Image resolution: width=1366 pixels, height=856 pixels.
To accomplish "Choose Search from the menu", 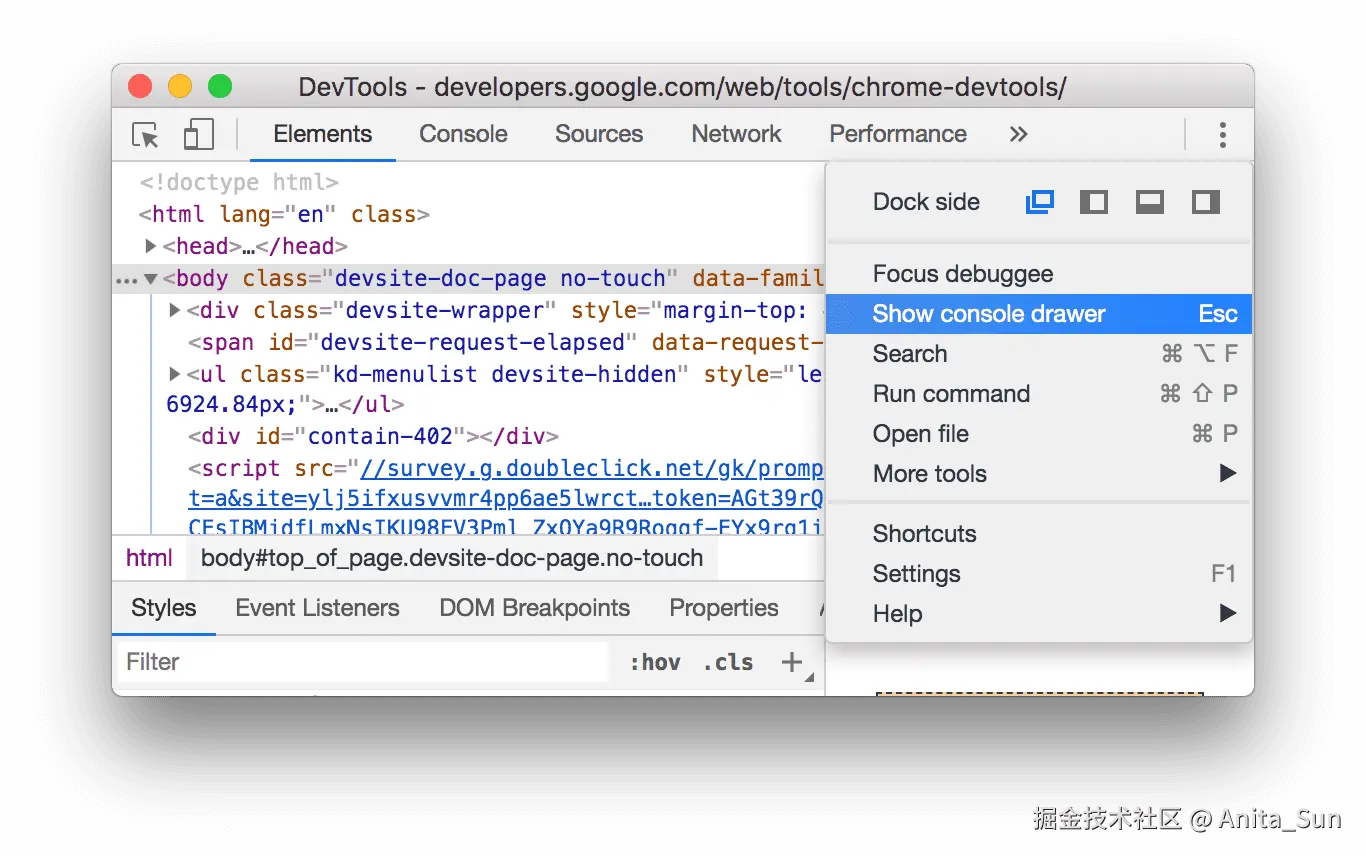I will pyautogui.click(x=1039, y=354).
